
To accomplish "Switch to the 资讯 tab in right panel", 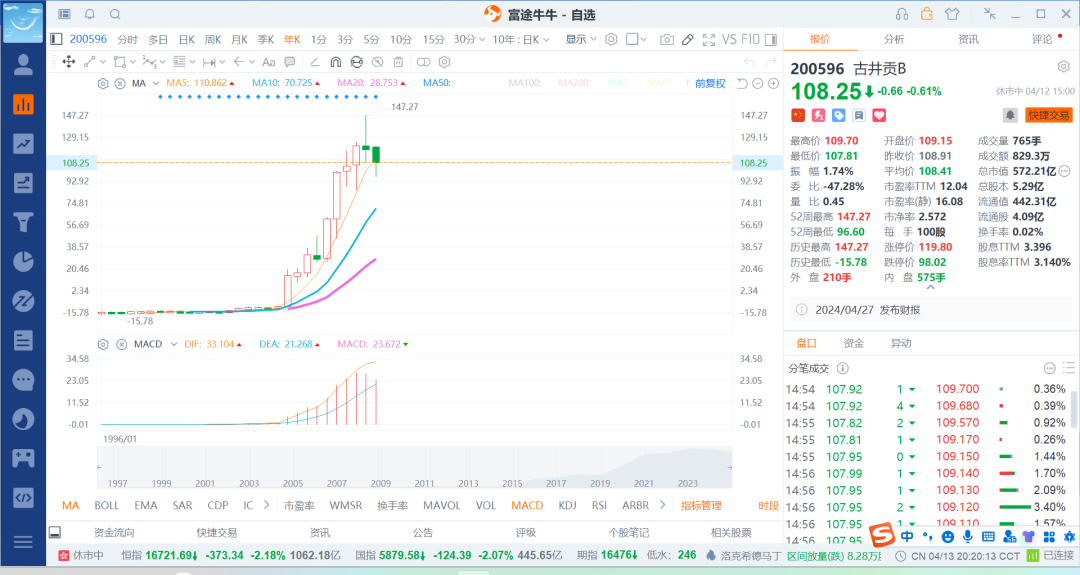I will tap(968, 39).
